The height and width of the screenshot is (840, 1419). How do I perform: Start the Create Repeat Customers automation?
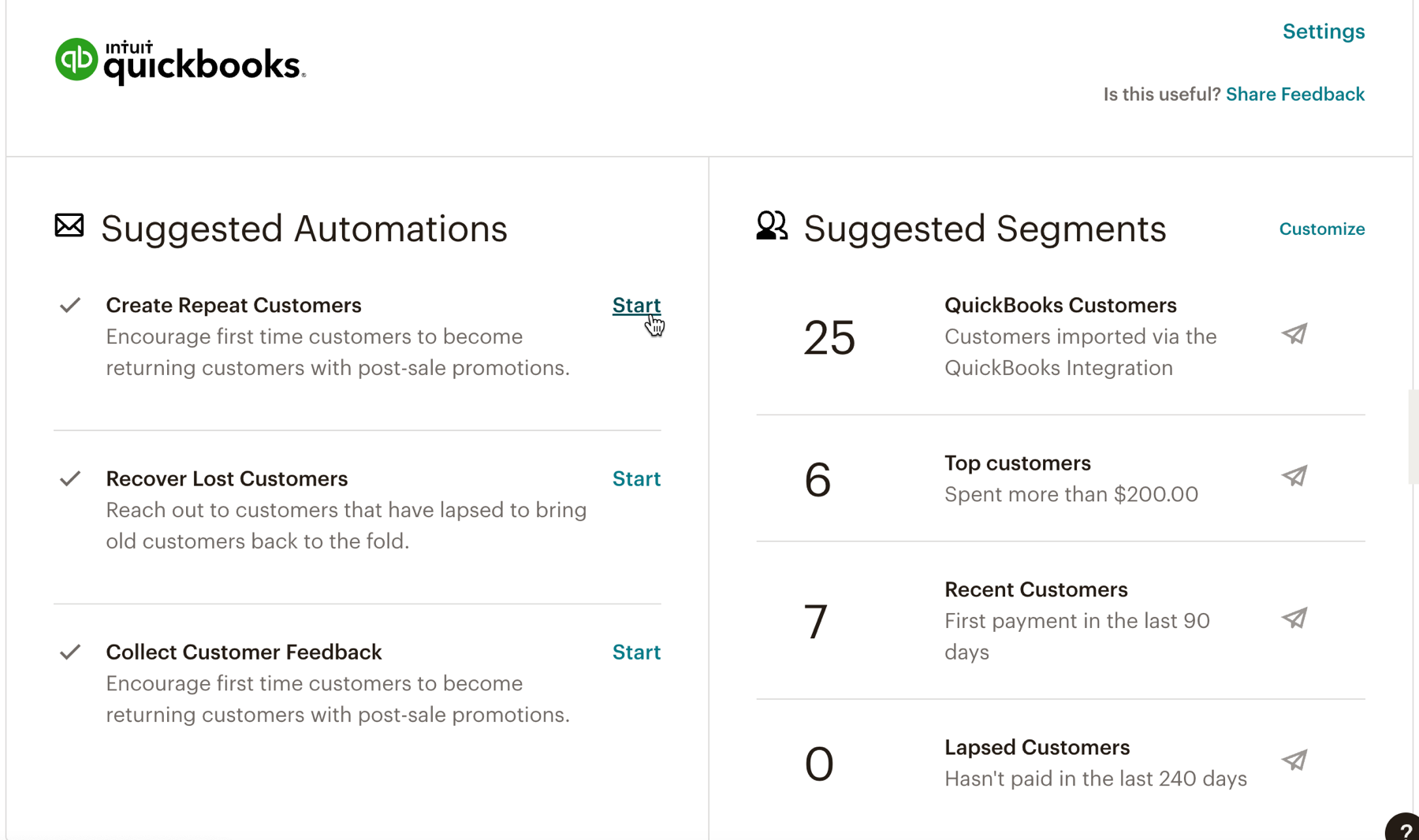point(636,305)
